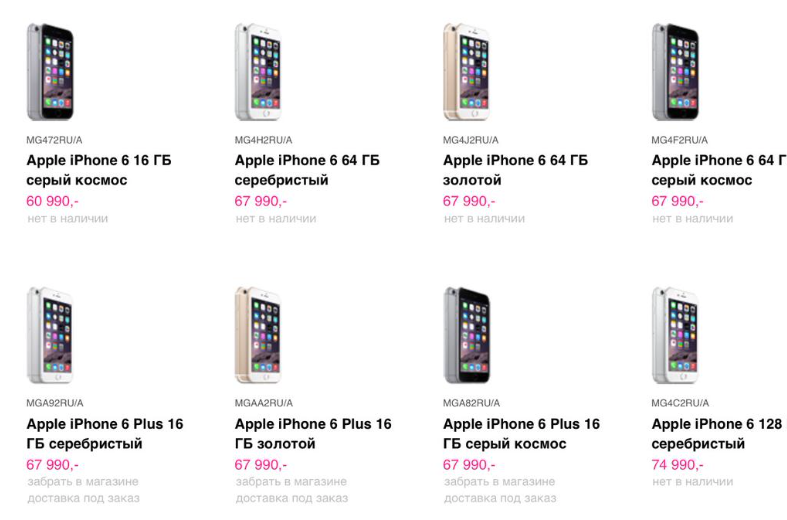Click 'доставка под заказ' under the space gray iPhone 6 Plus
Screen dimensions: 787x520
(499, 497)
